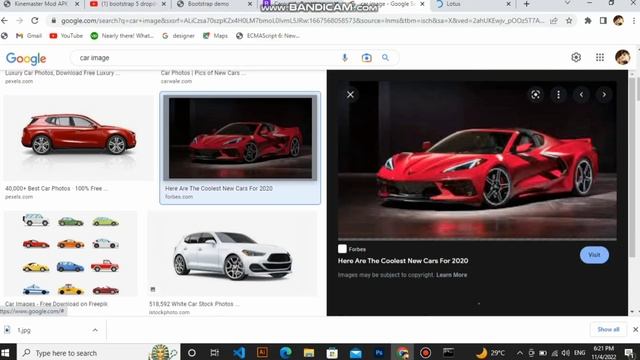Toggle the browser side panel
The width and height of the screenshot is (640, 360).
[x=603, y=20]
